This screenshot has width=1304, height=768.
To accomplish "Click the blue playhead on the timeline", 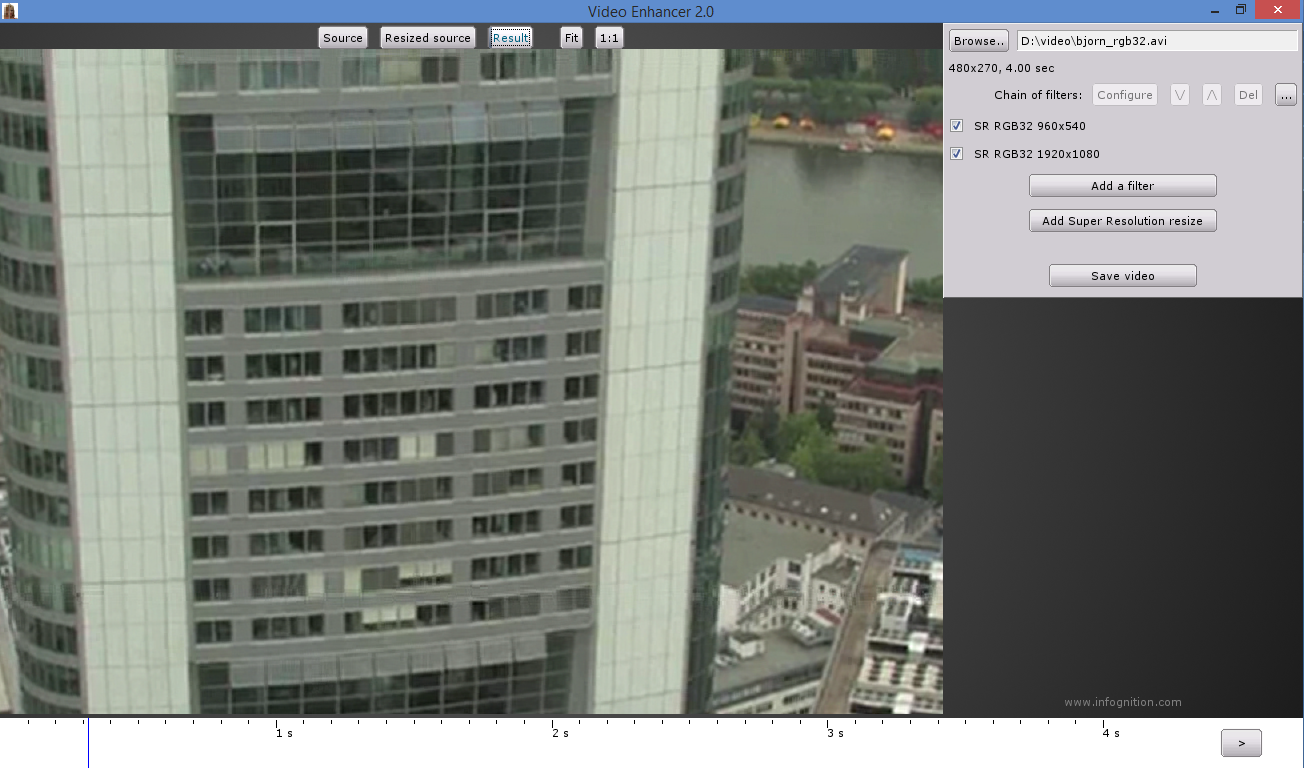I will click(x=88, y=742).
